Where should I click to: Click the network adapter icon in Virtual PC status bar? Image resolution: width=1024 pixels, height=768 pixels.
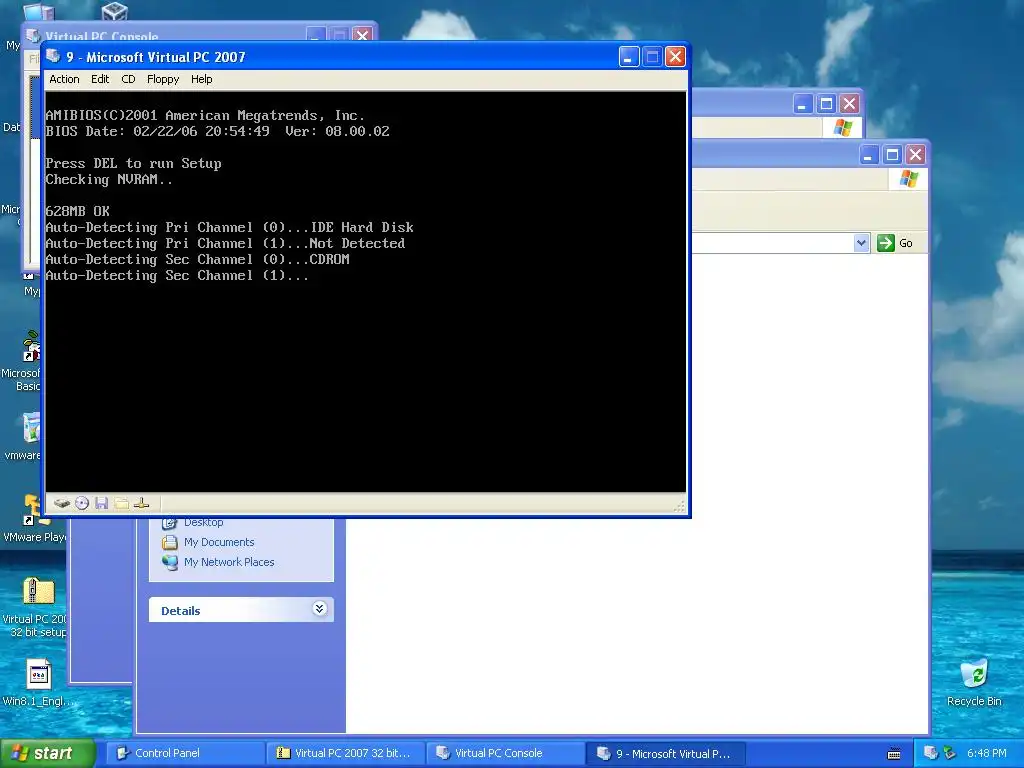coord(142,503)
